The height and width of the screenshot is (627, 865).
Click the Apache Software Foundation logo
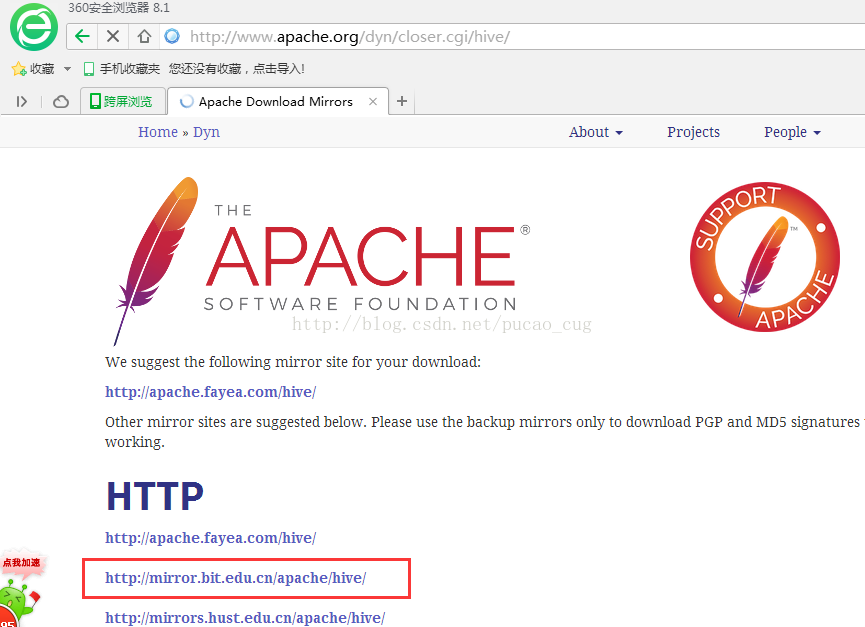pos(323,261)
